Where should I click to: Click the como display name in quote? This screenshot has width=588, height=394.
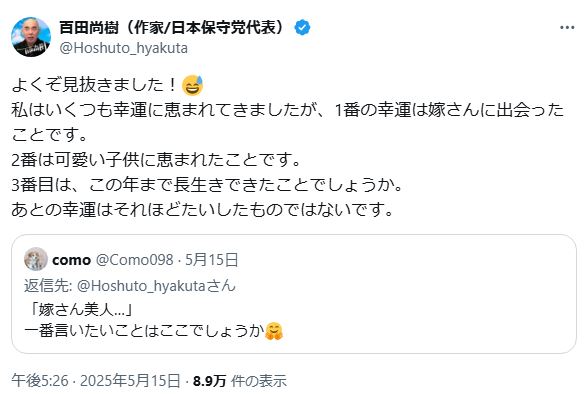(72, 260)
